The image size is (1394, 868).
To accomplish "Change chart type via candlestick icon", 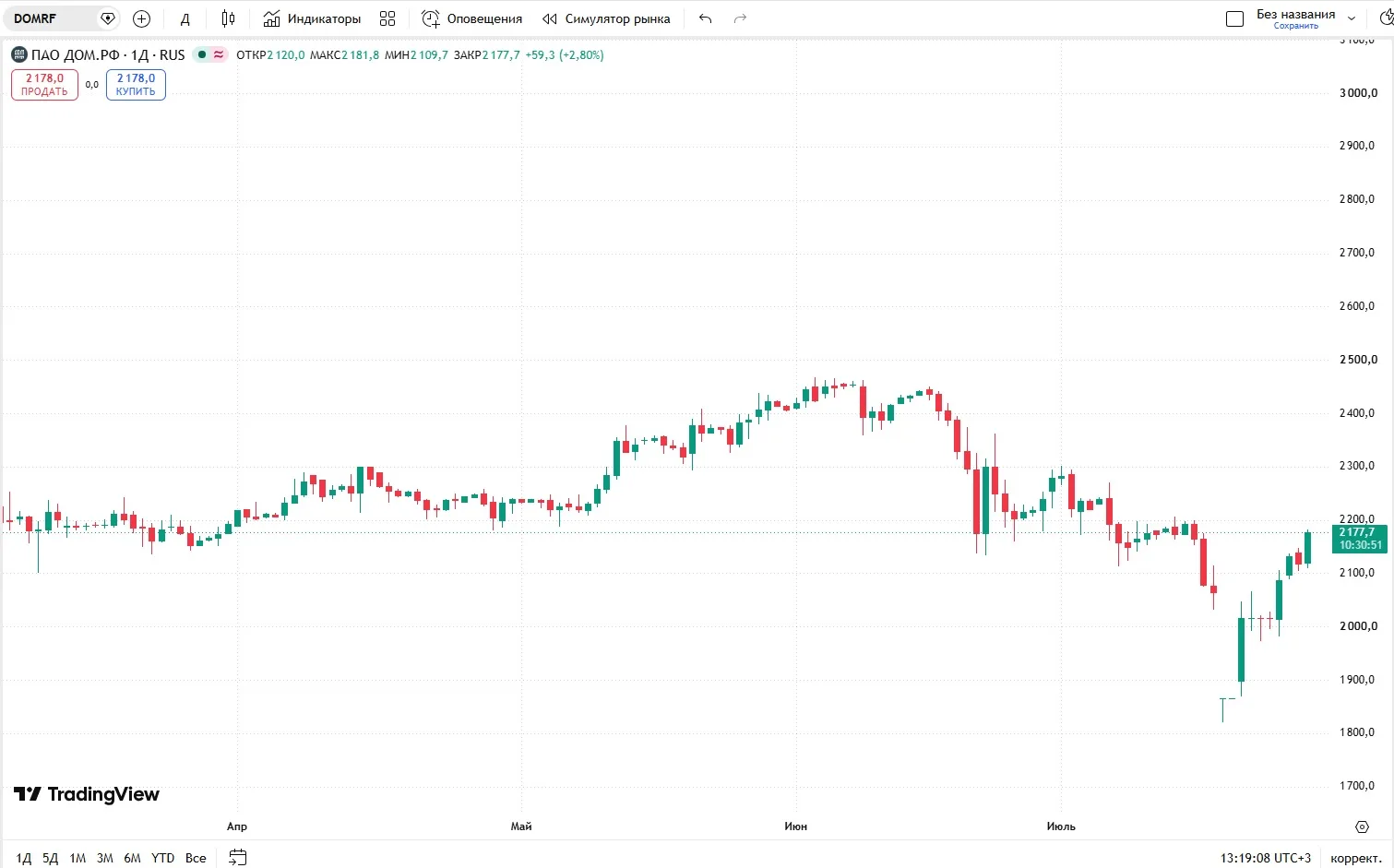I will pyautogui.click(x=229, y=18).
